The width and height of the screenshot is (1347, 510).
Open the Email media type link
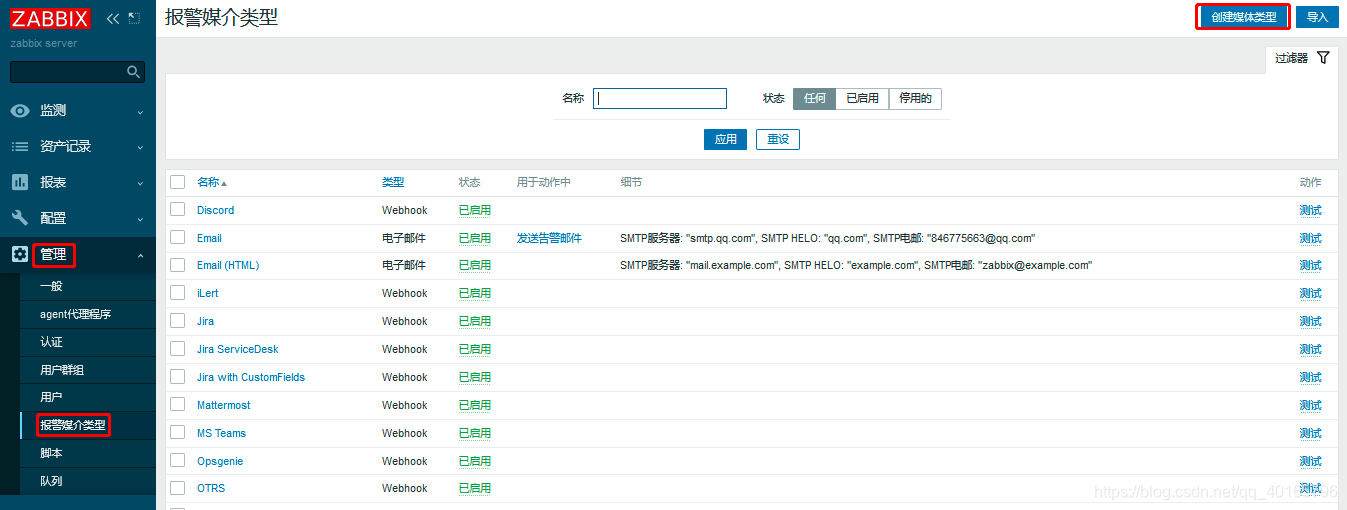point(209,238)
